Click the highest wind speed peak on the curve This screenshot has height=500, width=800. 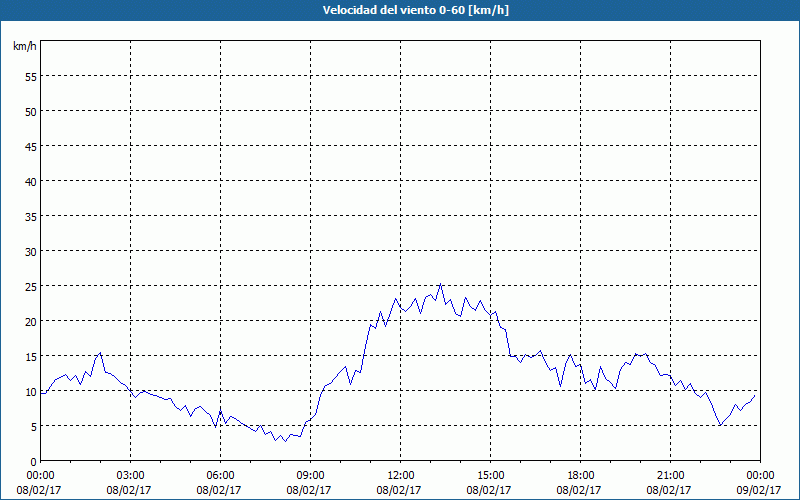(440, 285)
